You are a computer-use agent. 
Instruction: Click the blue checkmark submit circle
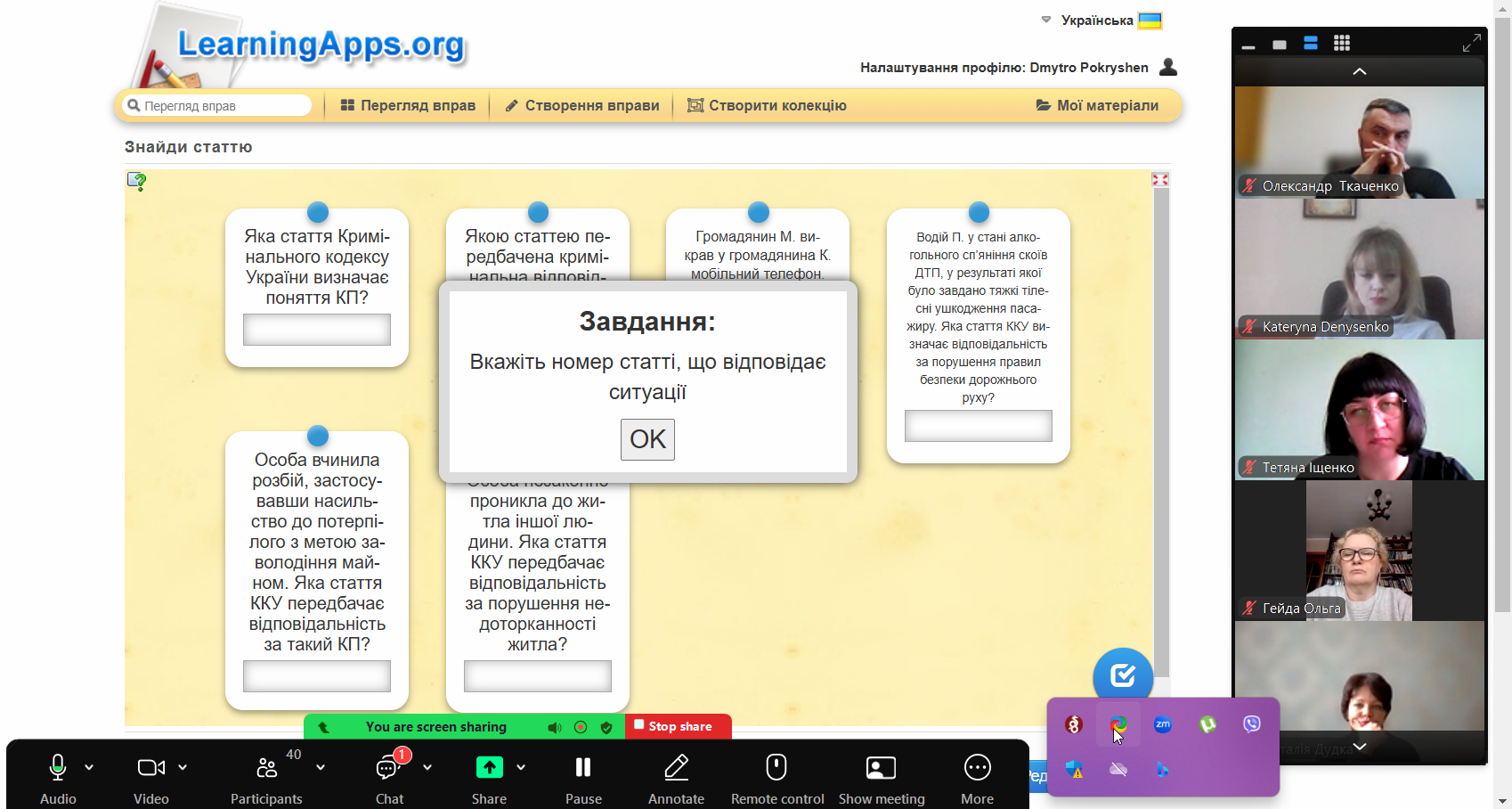pyautogui.click(x=1123, y=676)
